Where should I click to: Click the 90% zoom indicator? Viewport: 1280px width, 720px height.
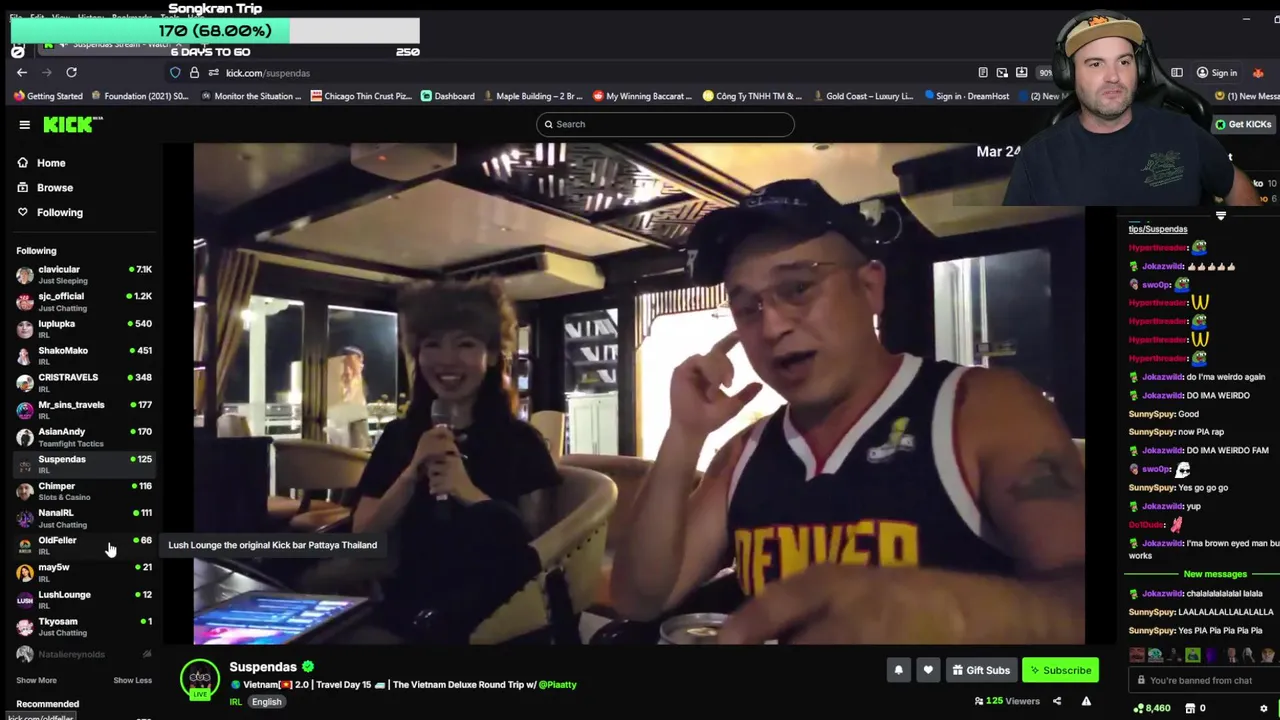pyautogui.click(x=1046, y=73)
